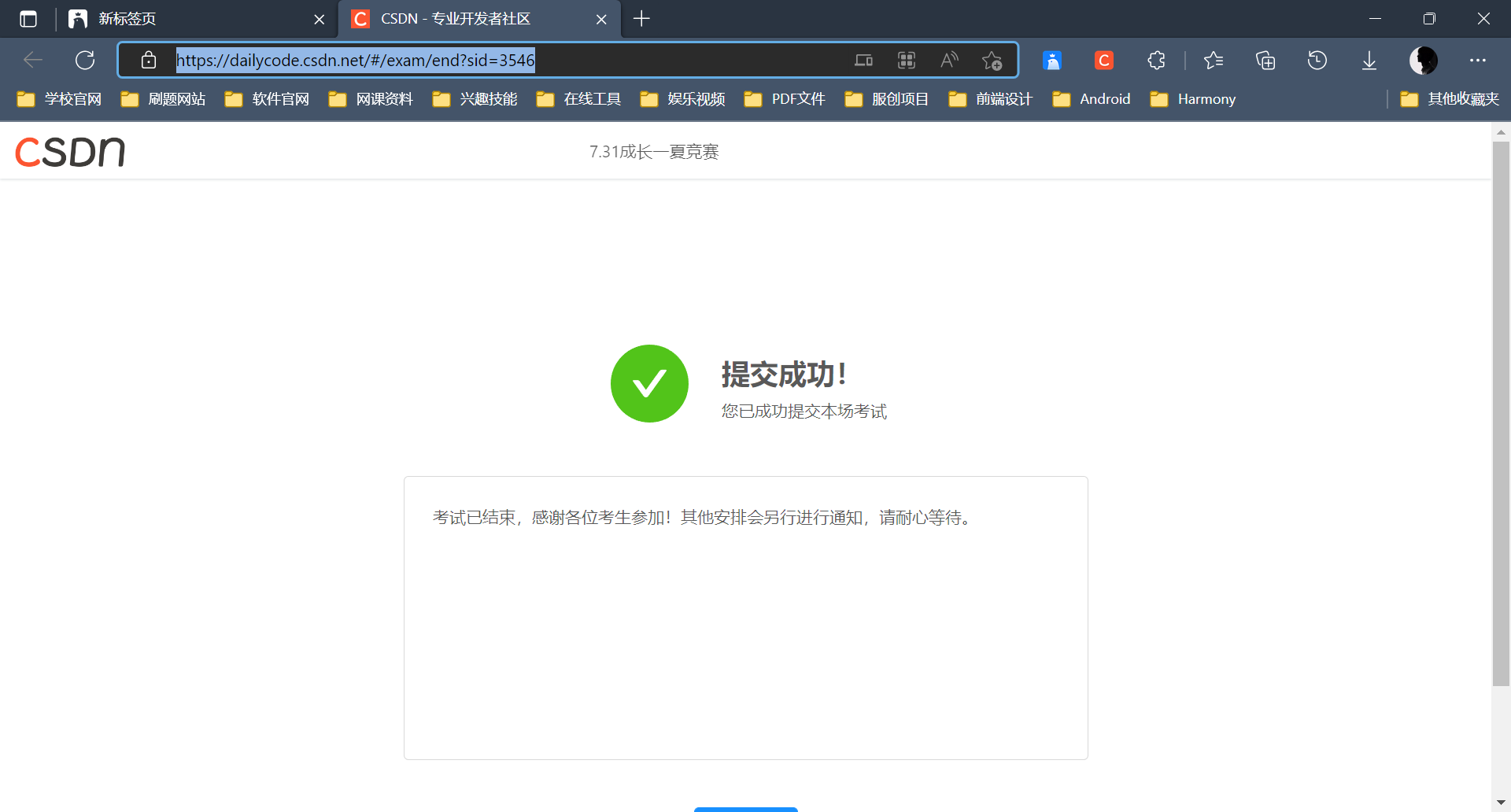
Task: Open a new browser tab
Action: (x=641, y=19)
